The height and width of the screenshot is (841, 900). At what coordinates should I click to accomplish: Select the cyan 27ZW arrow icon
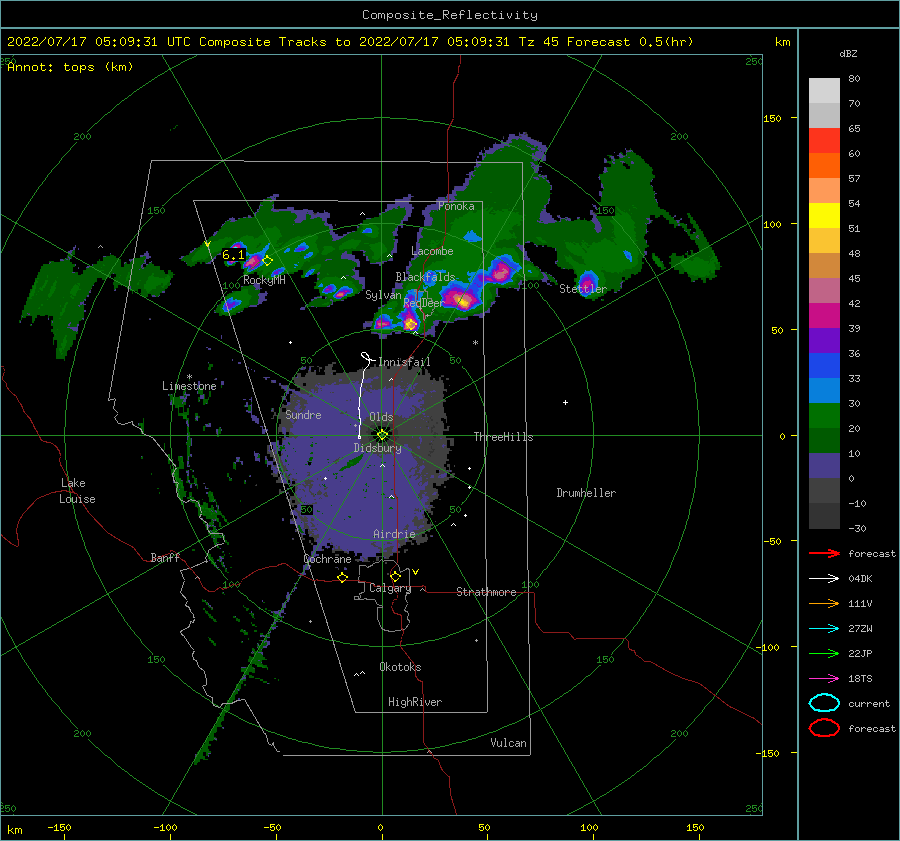point(824,629)
